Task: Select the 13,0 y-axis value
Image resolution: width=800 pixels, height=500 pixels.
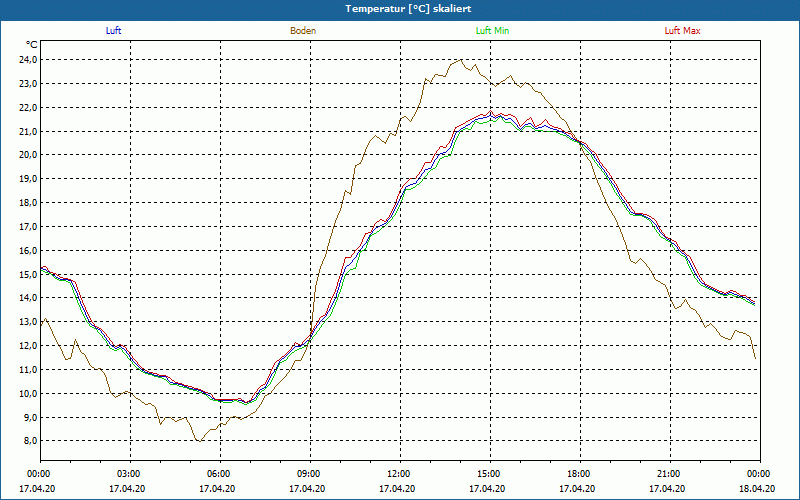Action: coord(29,322)
